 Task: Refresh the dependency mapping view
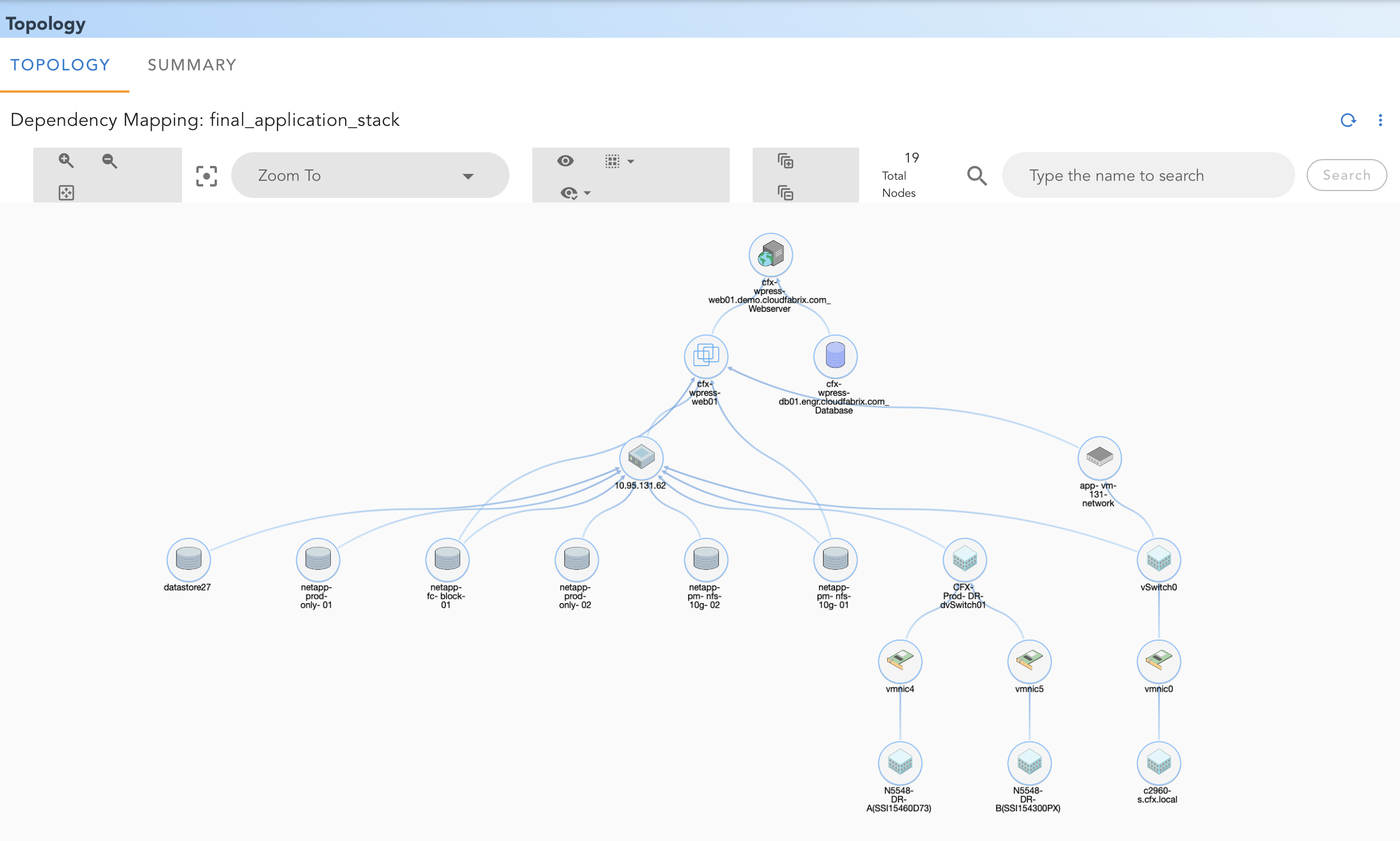(1348, 120)
